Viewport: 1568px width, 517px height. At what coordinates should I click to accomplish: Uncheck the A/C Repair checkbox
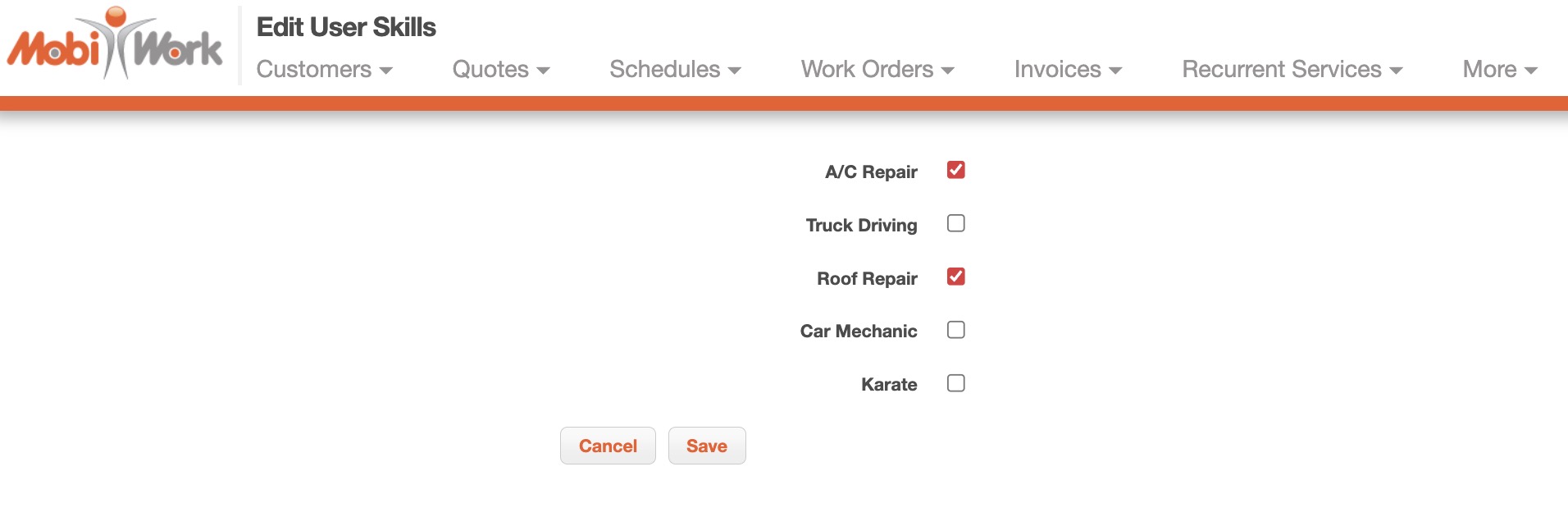pyautogui.click(x=955, y=170)
